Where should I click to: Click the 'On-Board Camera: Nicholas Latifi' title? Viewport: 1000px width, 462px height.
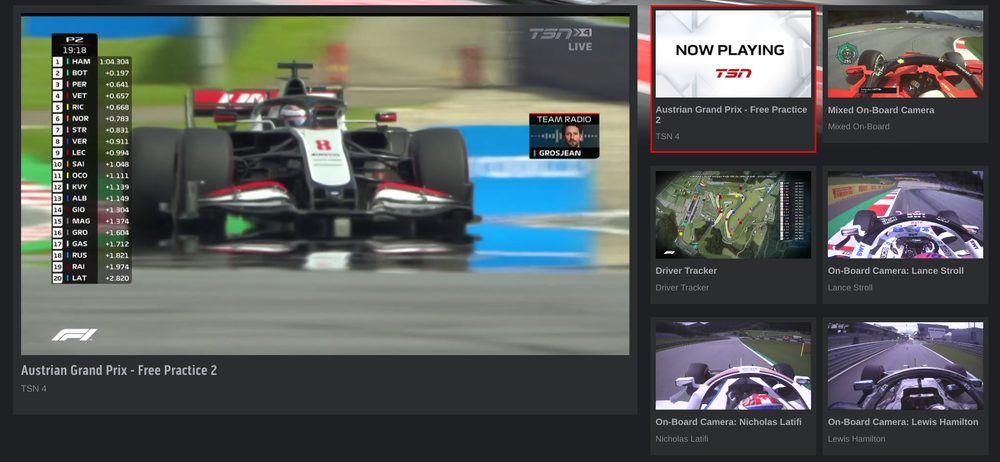tap(728, 422)
